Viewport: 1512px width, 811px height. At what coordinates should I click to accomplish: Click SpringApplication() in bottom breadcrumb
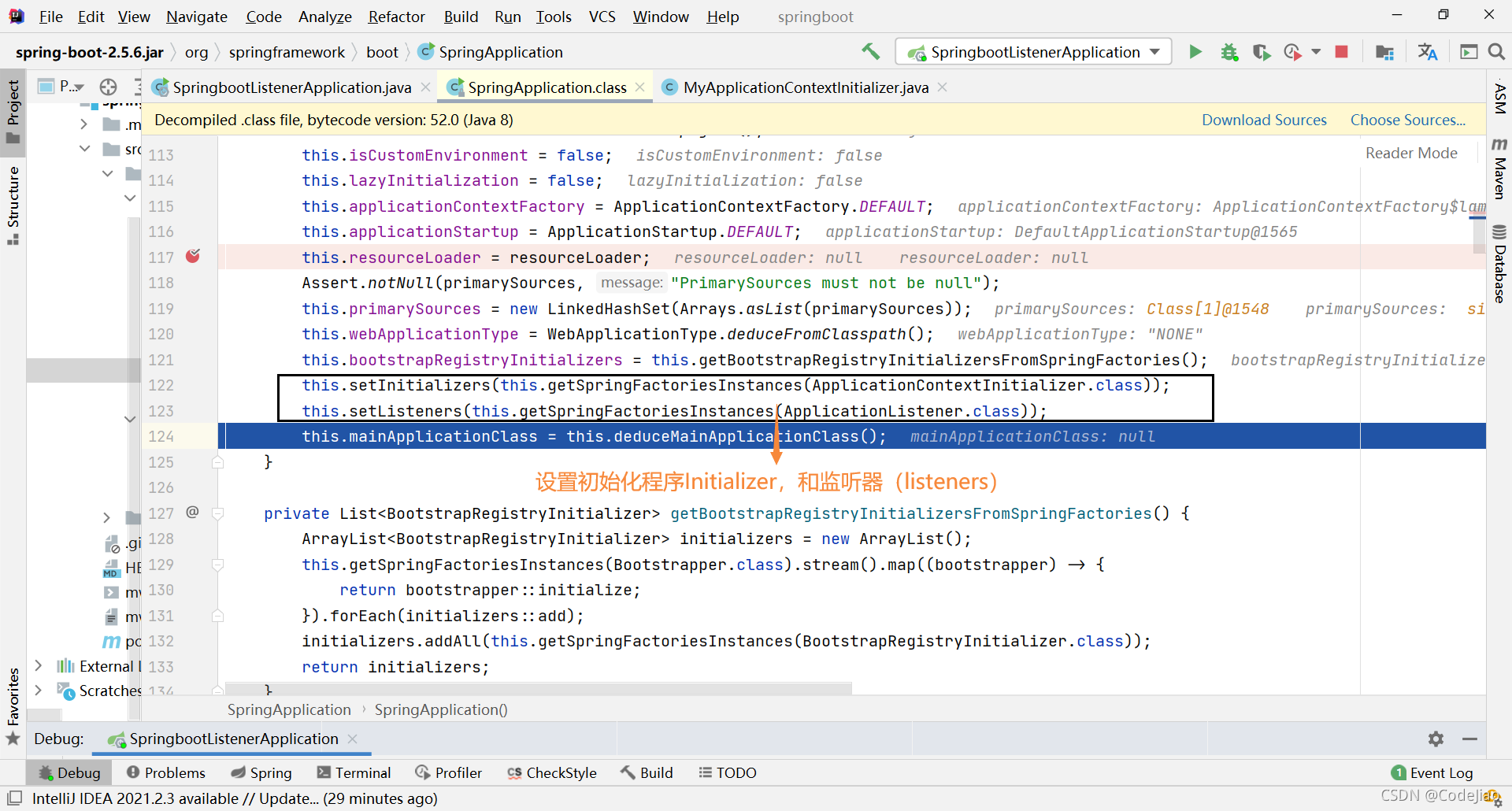[441, 709]
